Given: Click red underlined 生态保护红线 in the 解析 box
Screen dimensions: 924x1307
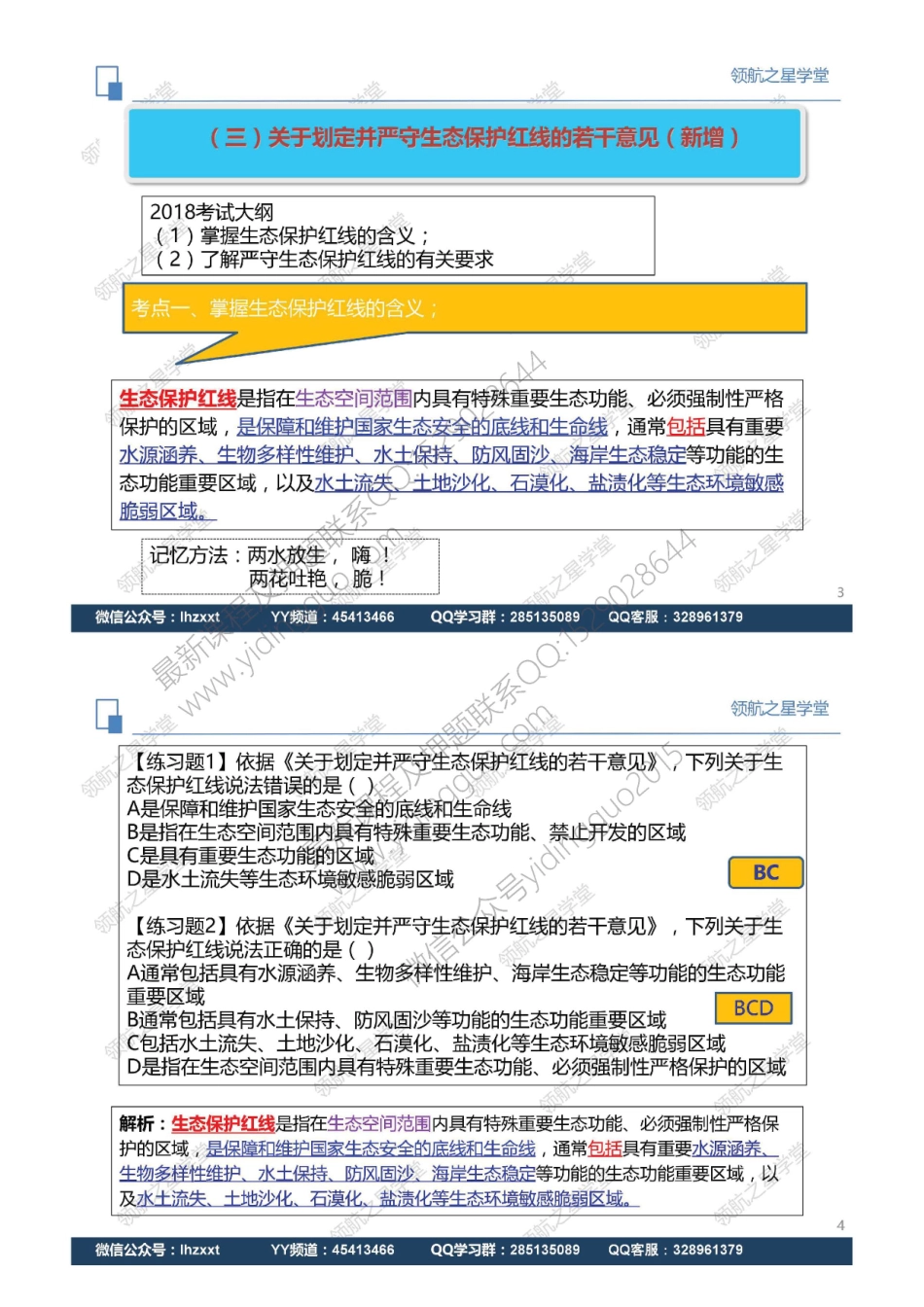Looking at the screenshot, I should tap(224, 1124).
